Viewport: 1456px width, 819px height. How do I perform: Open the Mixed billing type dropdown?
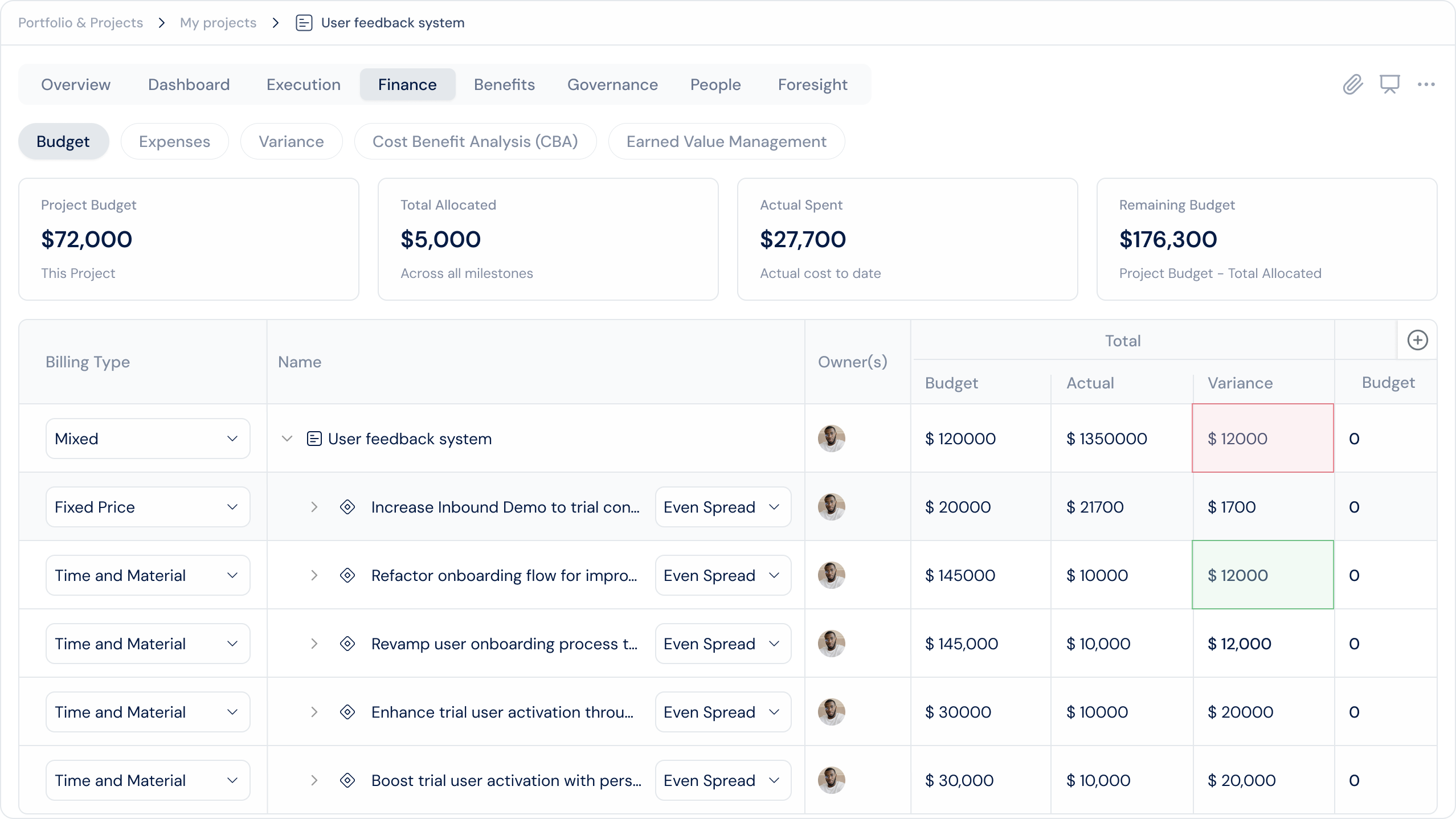148,439
